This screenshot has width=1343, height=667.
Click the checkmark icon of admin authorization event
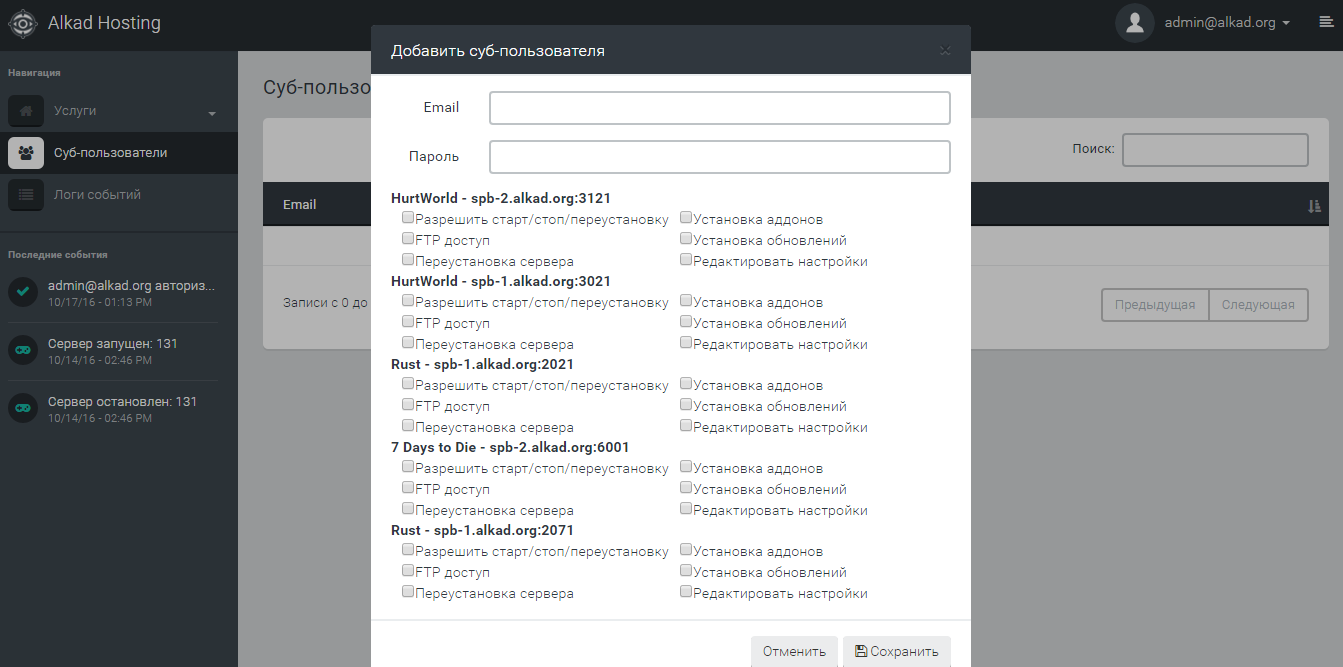click(x=23, y=292)
